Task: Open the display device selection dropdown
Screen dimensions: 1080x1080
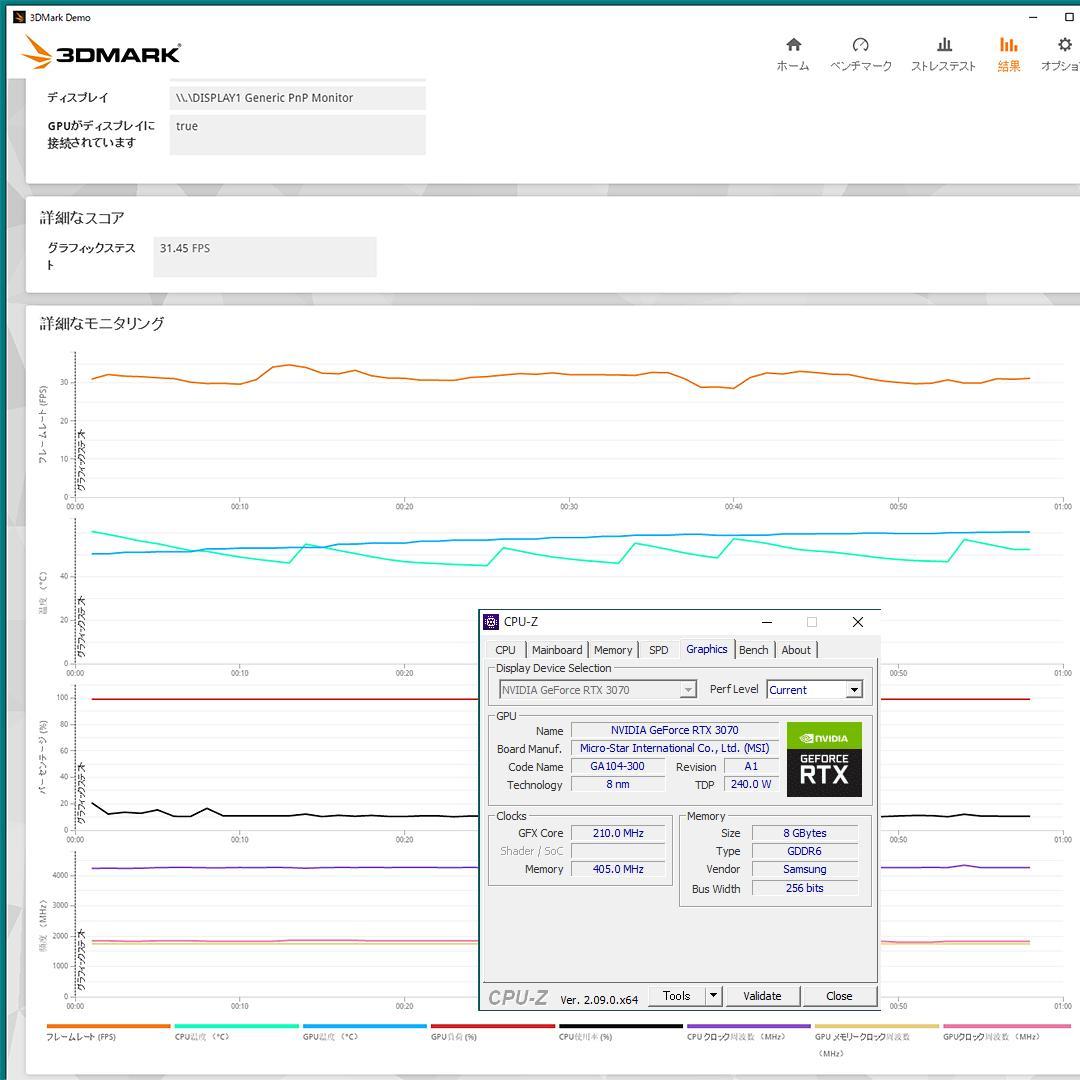Action: pyautogui.click(x=598, y=689)
